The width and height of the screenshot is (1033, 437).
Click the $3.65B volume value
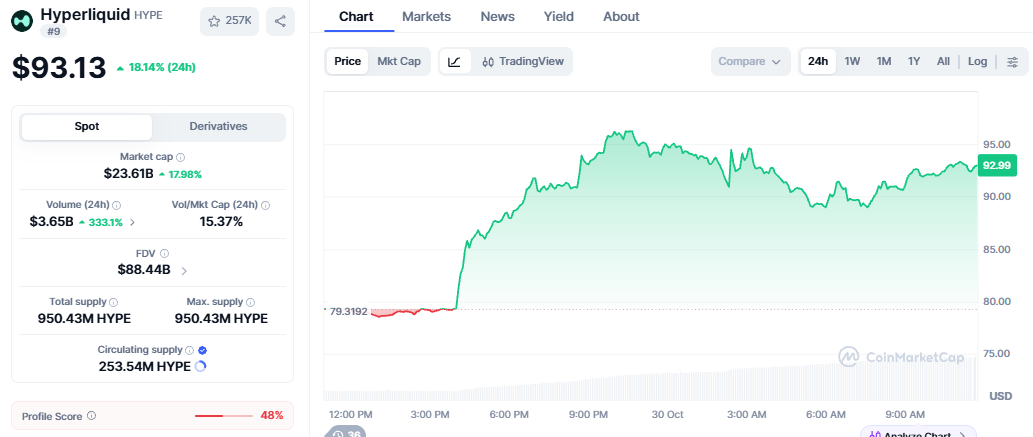pyautogui.click(x=51, y=222)
